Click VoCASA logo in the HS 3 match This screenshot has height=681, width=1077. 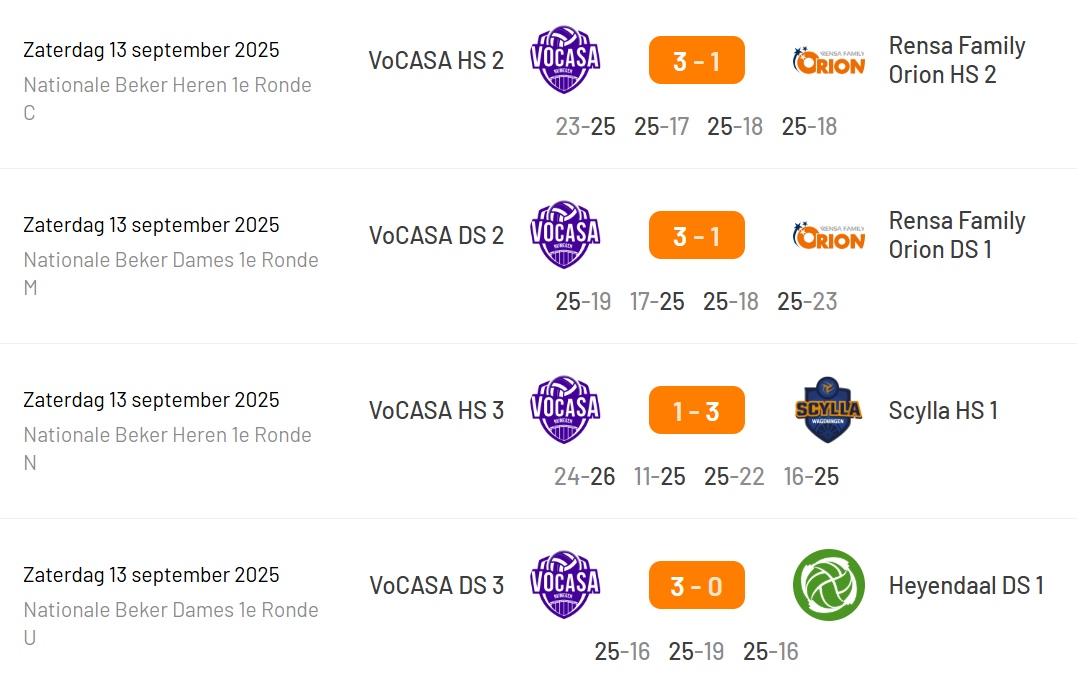point(565,410)
